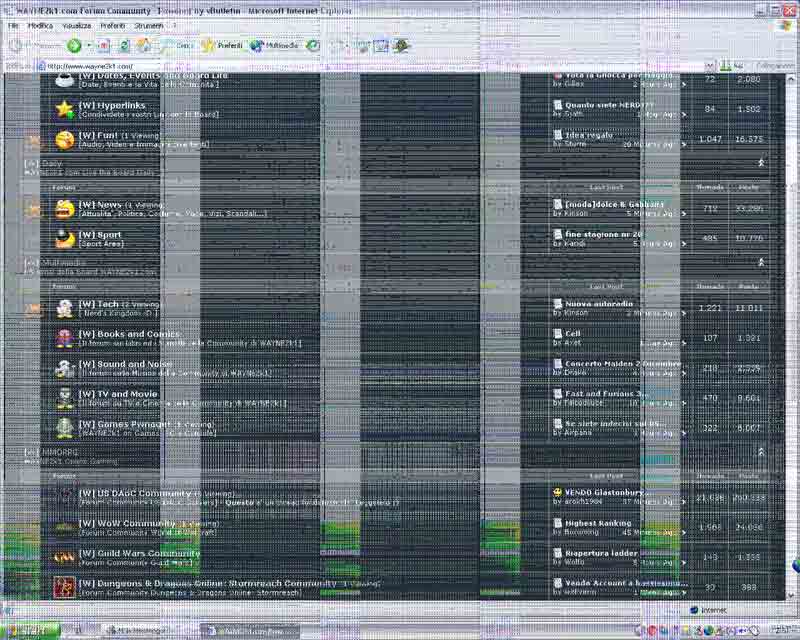Click the character icon beside [W] Tech

65,308
